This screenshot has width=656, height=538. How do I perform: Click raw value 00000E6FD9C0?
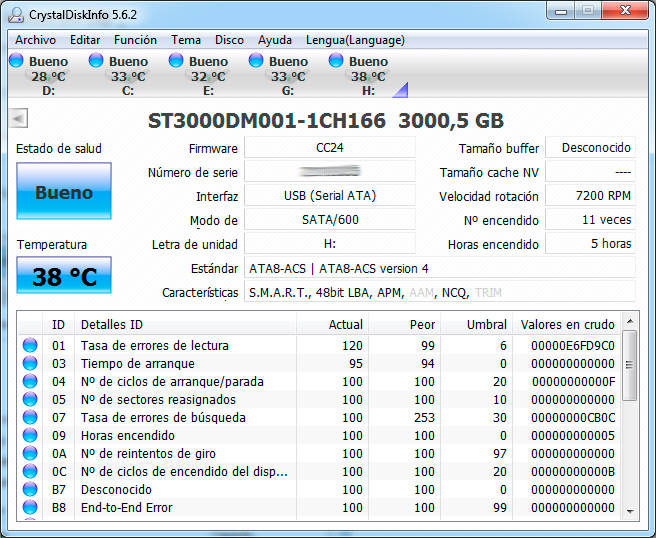(x=573, y=346)
